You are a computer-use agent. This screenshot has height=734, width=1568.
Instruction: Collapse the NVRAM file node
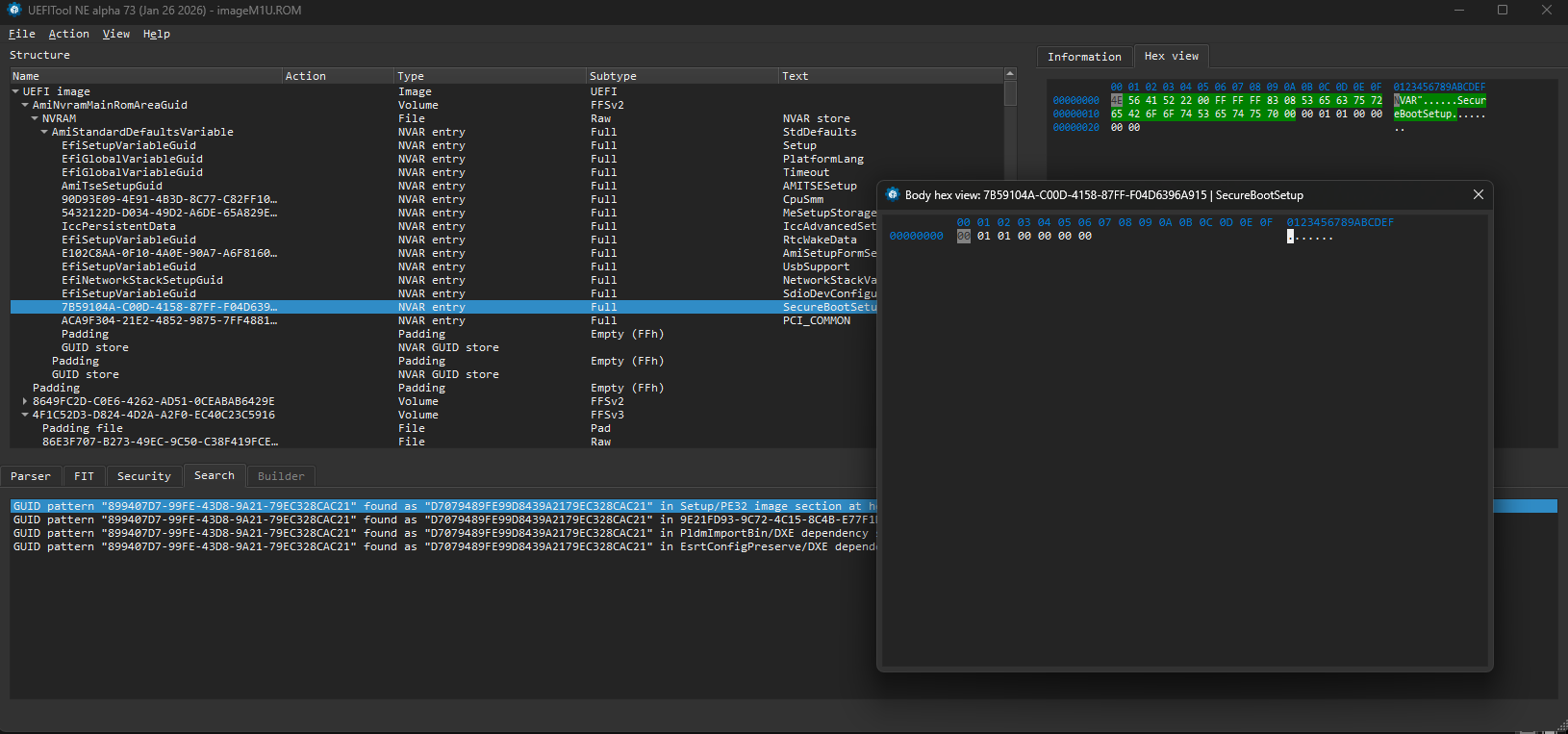click(35, 118)
